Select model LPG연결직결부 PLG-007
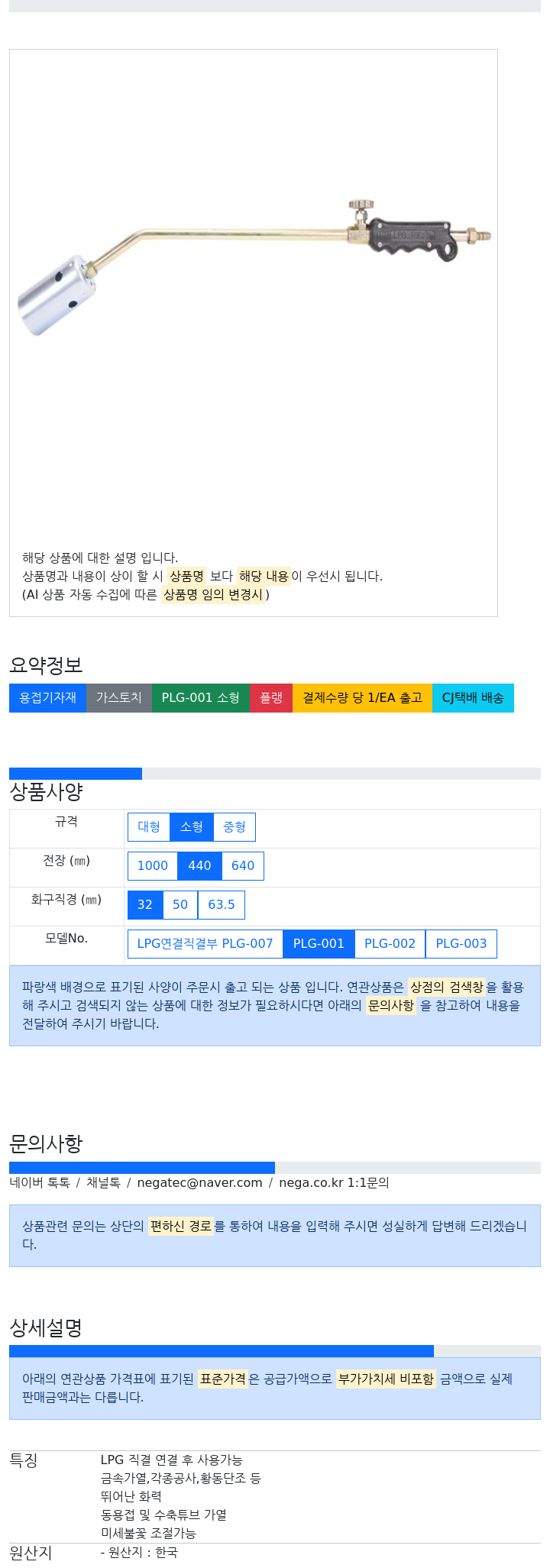Screen dimensions: 550x1568 pos(205,944)
